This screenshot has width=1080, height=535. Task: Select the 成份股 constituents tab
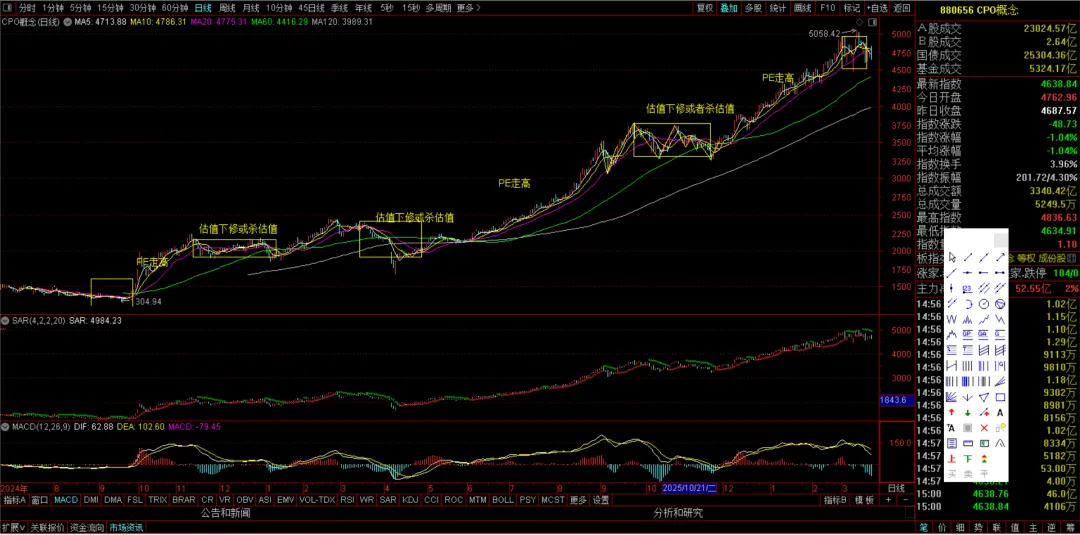click(x=1051, y=258)
